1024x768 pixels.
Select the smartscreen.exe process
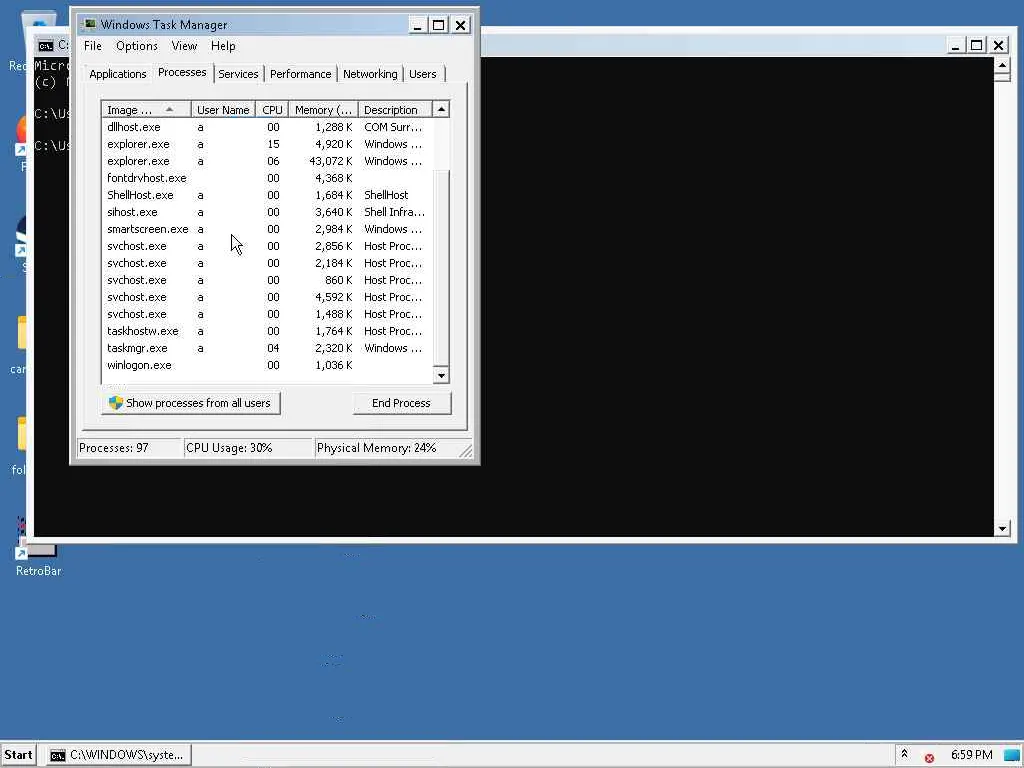[x=267, y=229]
